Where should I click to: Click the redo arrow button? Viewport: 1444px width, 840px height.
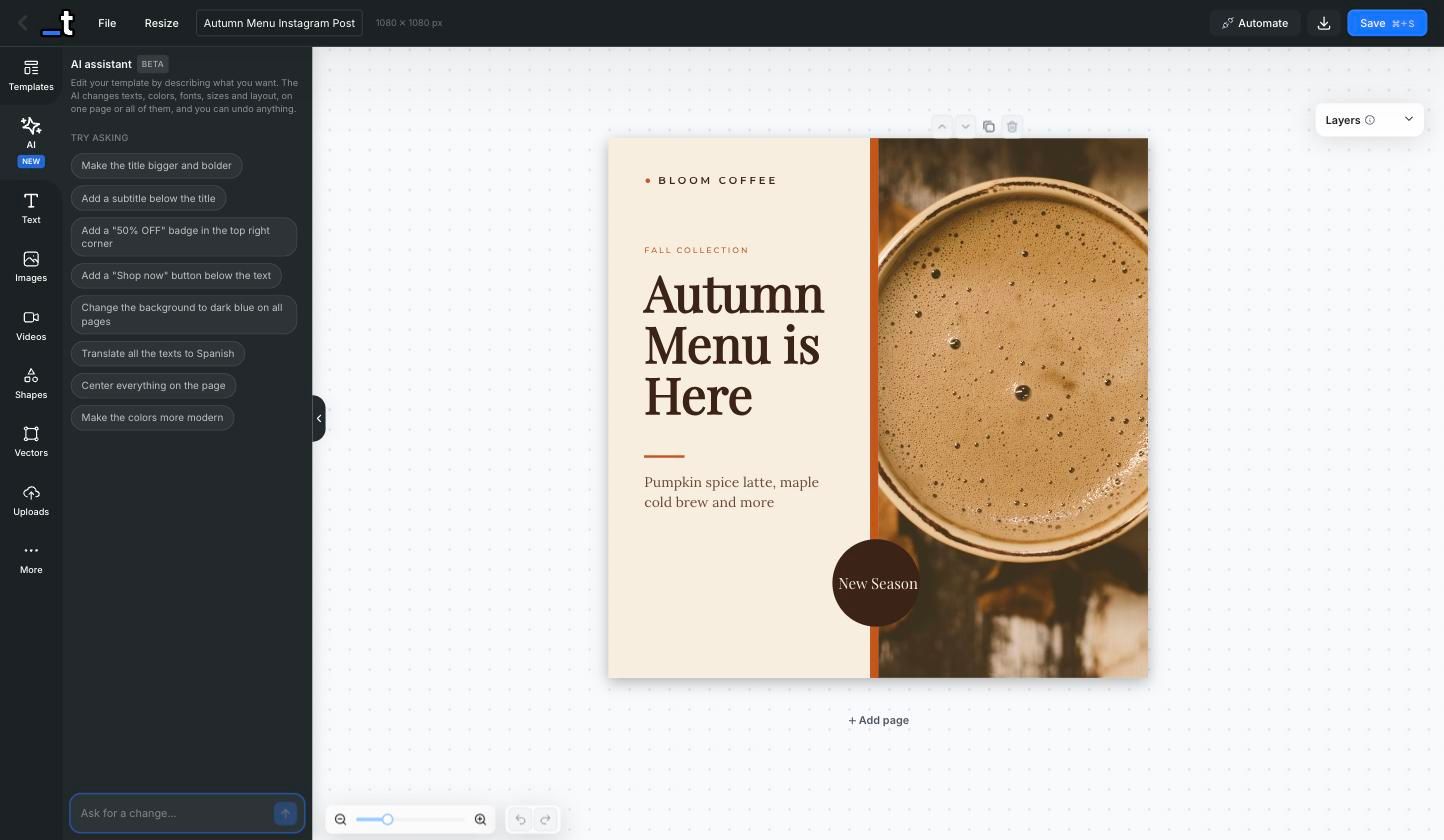click(x=545, y=820)
